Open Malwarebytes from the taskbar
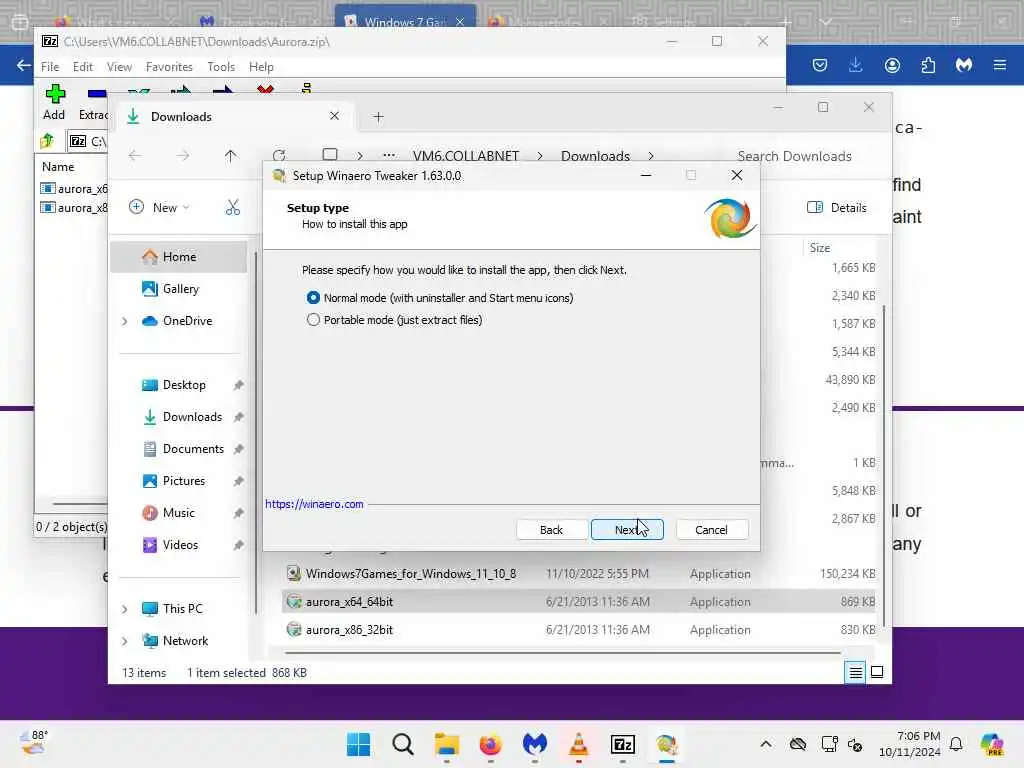This screenshot has height=768, width=1024. point(534,744)
